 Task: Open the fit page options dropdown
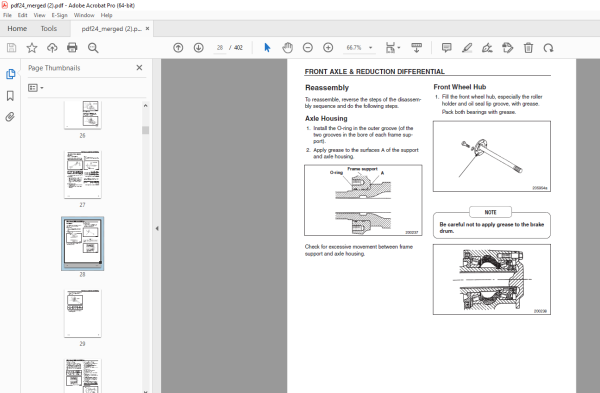(393, 48)
